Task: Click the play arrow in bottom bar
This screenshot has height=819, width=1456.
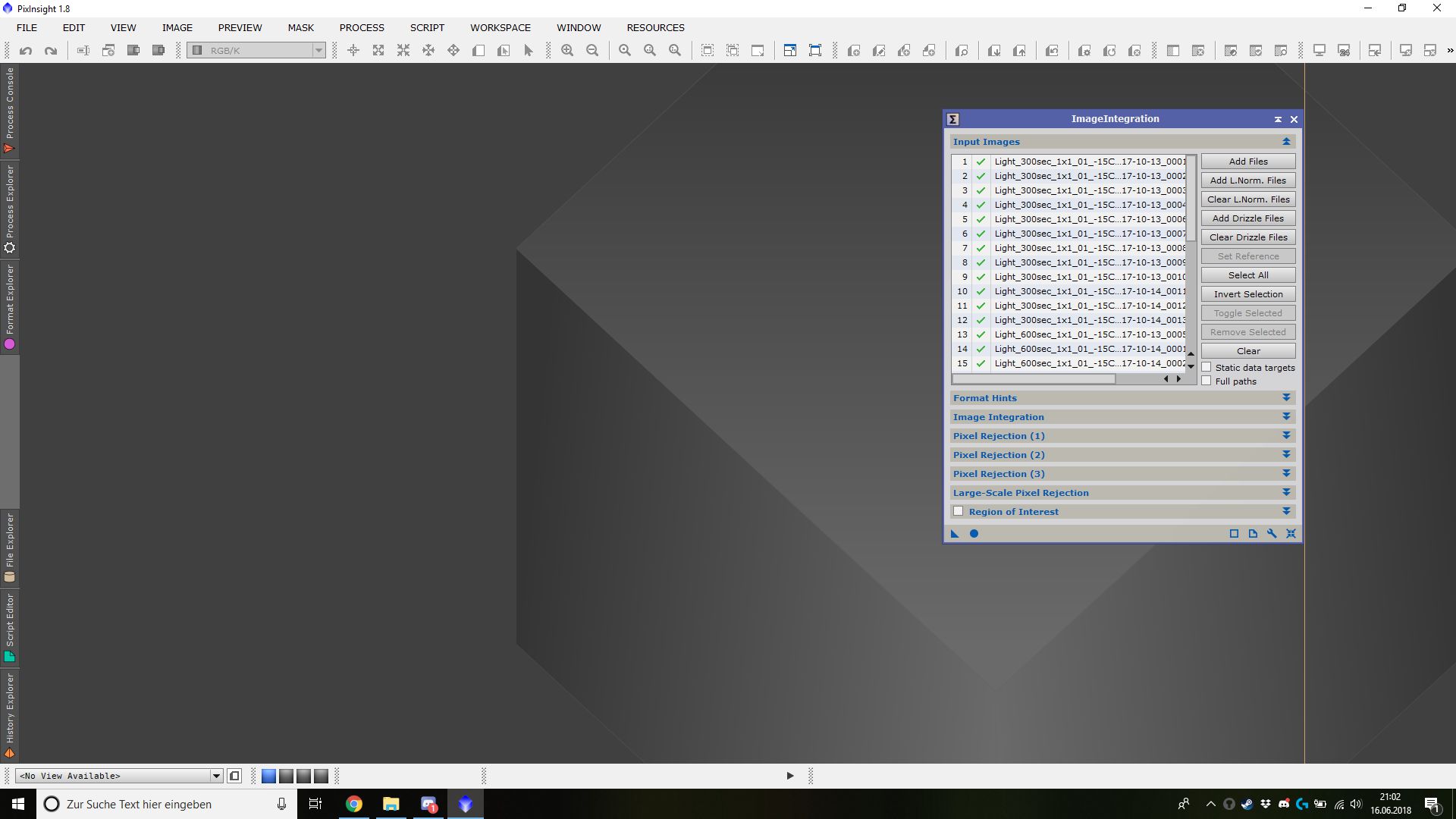Action: click(789, 776)
